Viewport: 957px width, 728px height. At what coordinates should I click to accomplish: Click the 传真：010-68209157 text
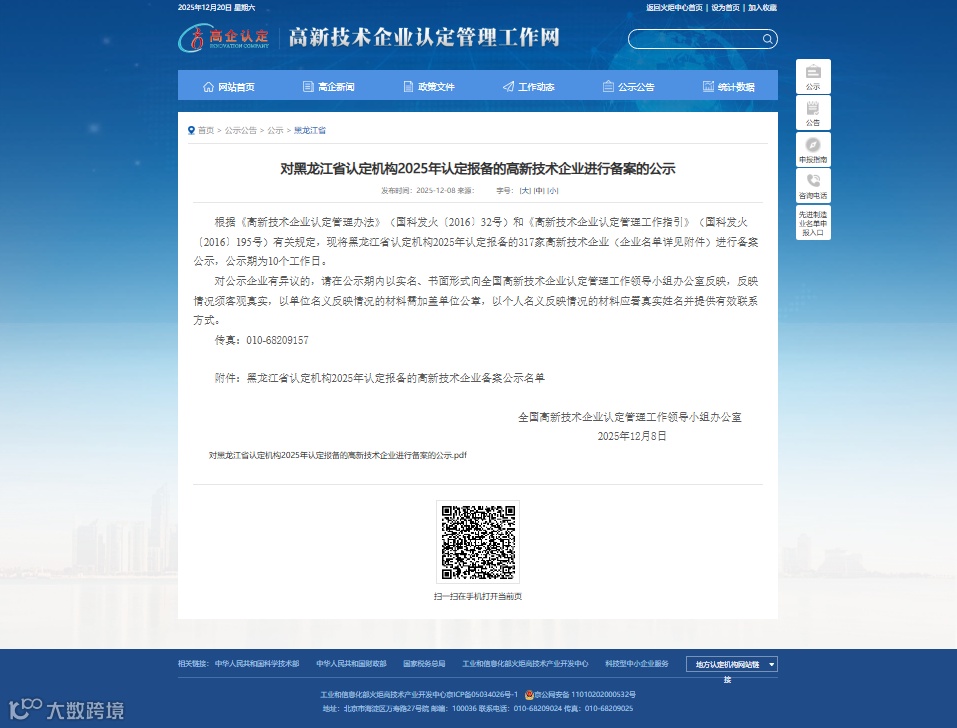(261, 340)
